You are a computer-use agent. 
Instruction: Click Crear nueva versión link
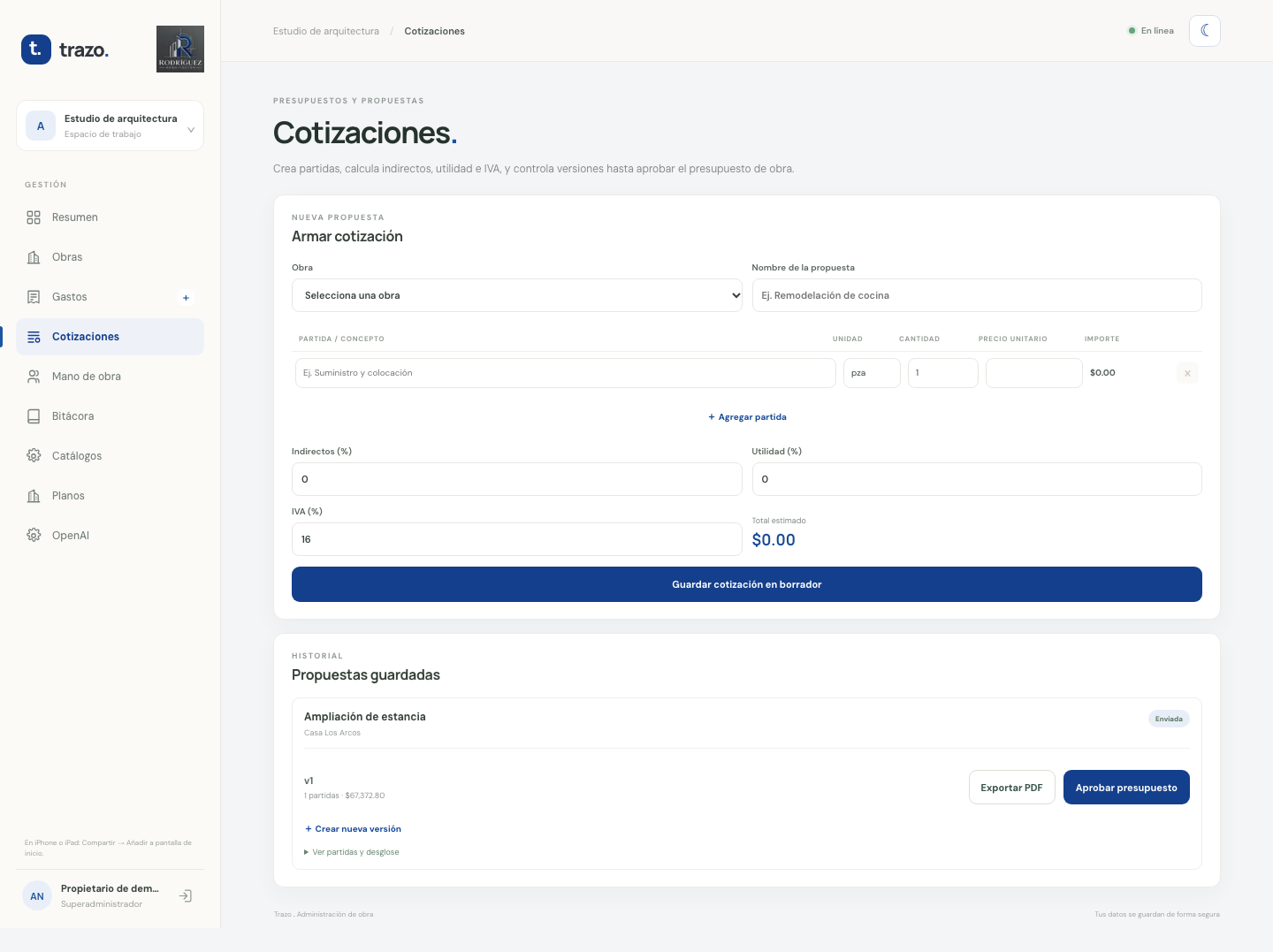353,829
